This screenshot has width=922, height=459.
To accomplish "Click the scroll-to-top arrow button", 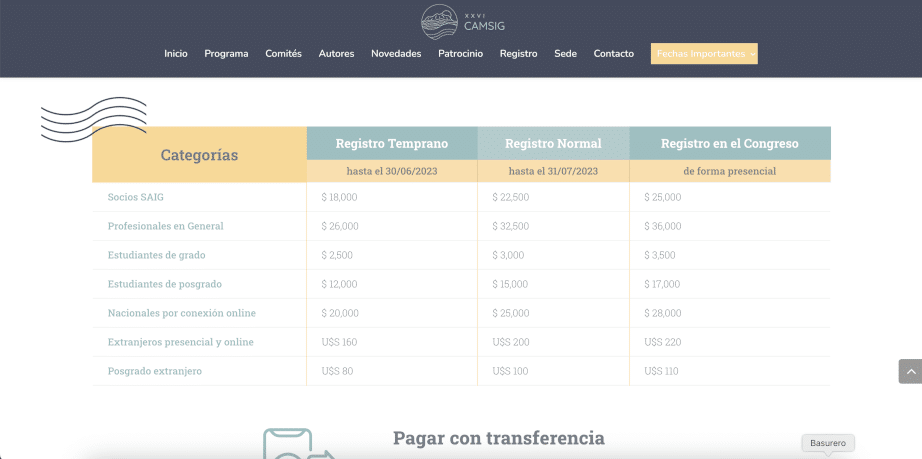I will pyautogui.click(x=909, y=371).
